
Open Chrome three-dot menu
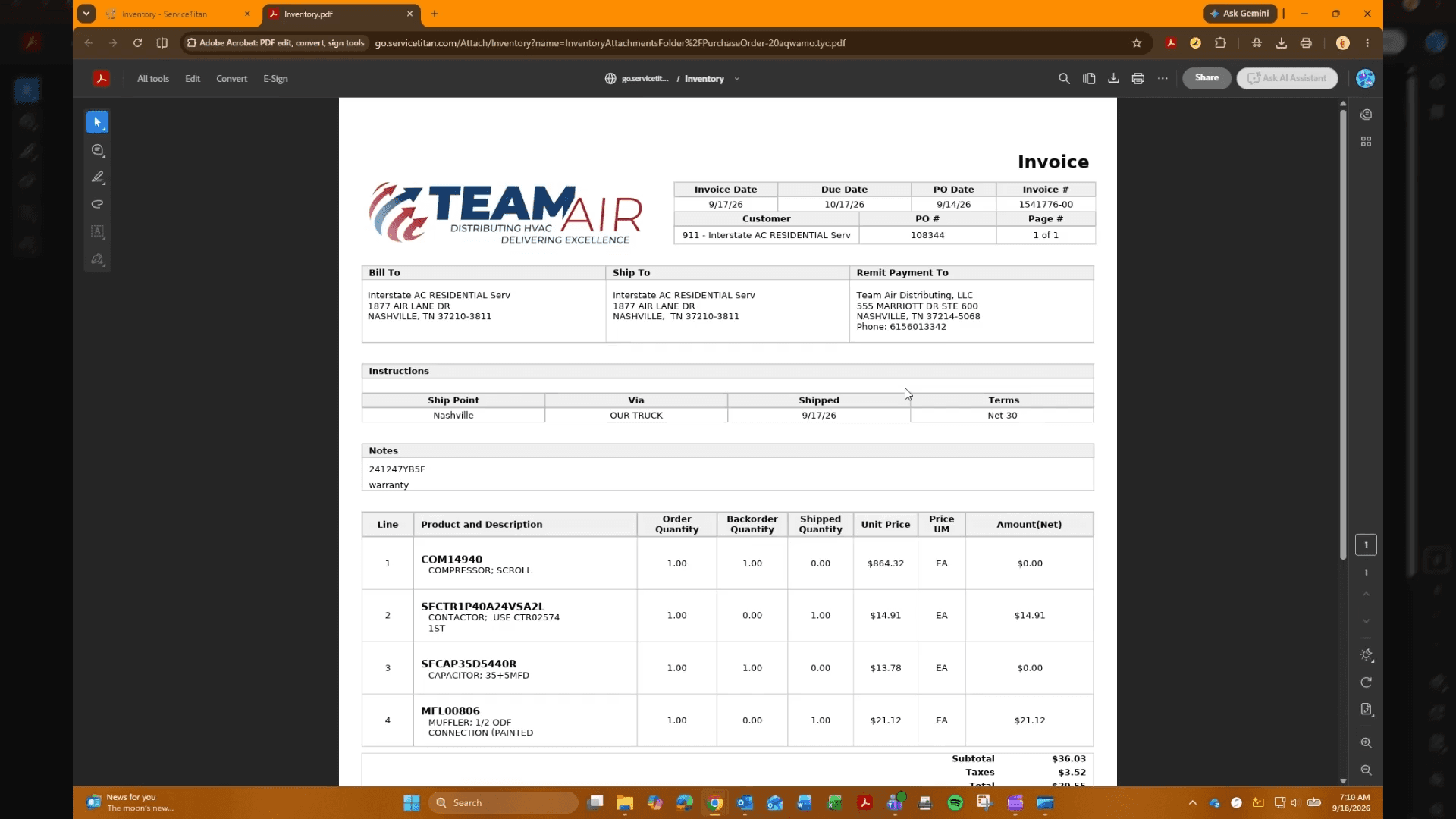pos(1367,43)
